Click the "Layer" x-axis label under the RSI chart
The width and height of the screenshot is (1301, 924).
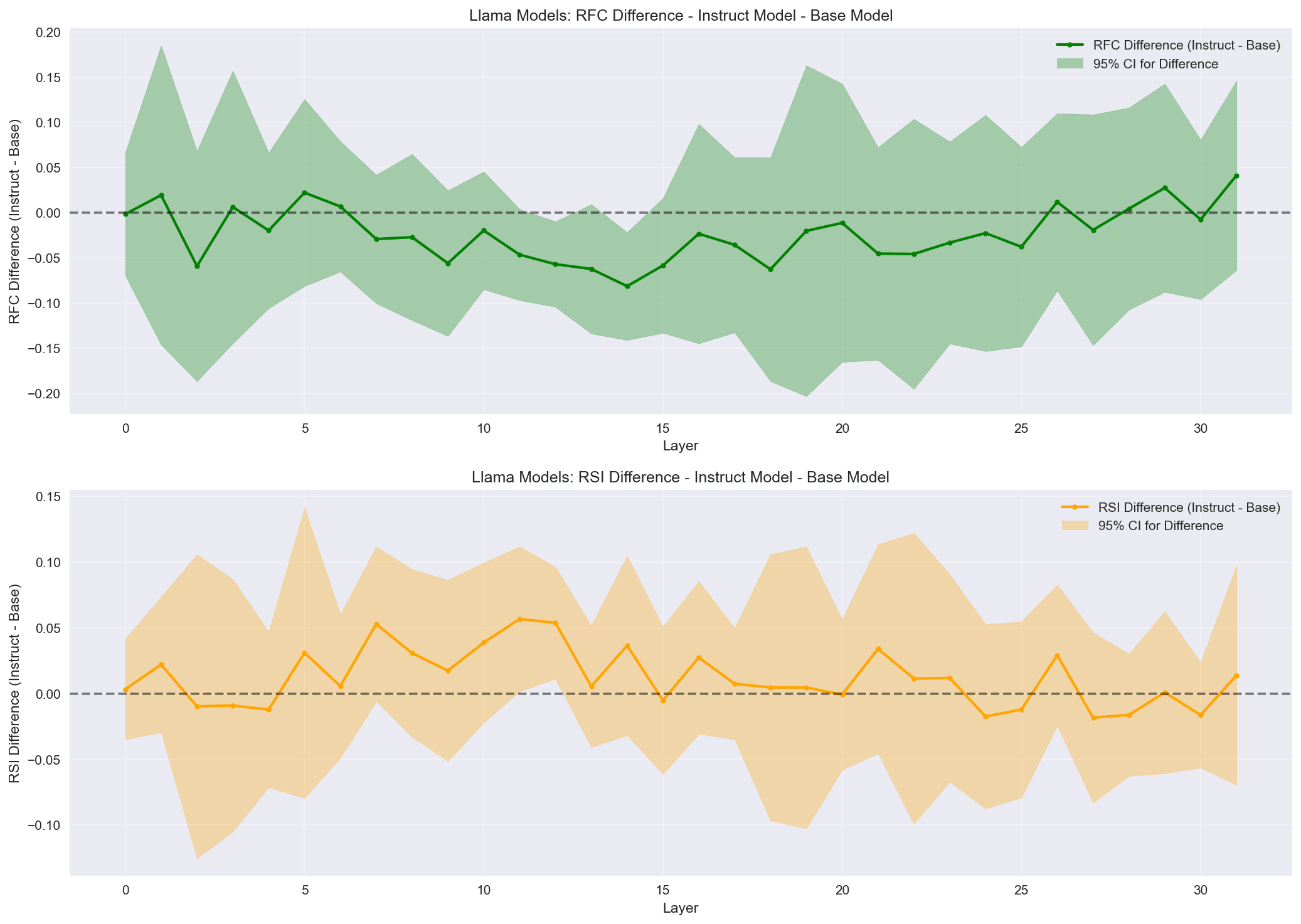681,908
